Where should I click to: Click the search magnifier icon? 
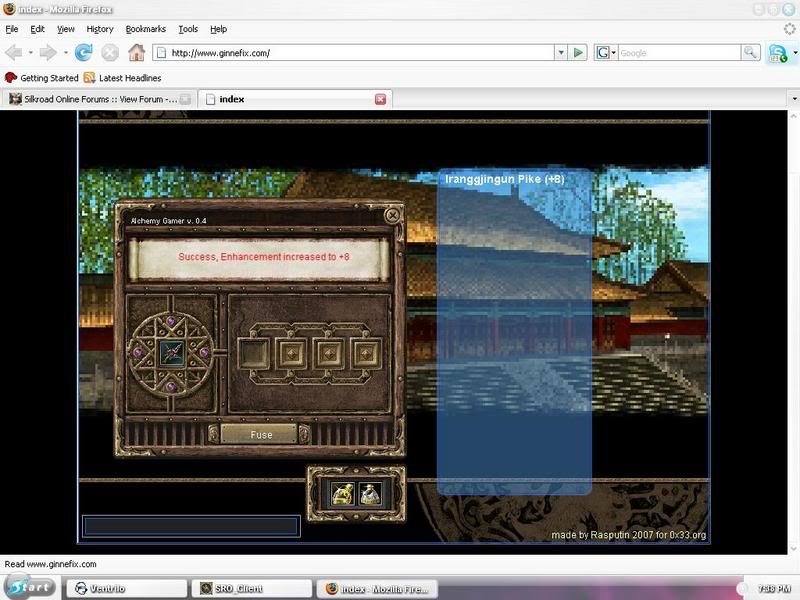pos(750,53)
